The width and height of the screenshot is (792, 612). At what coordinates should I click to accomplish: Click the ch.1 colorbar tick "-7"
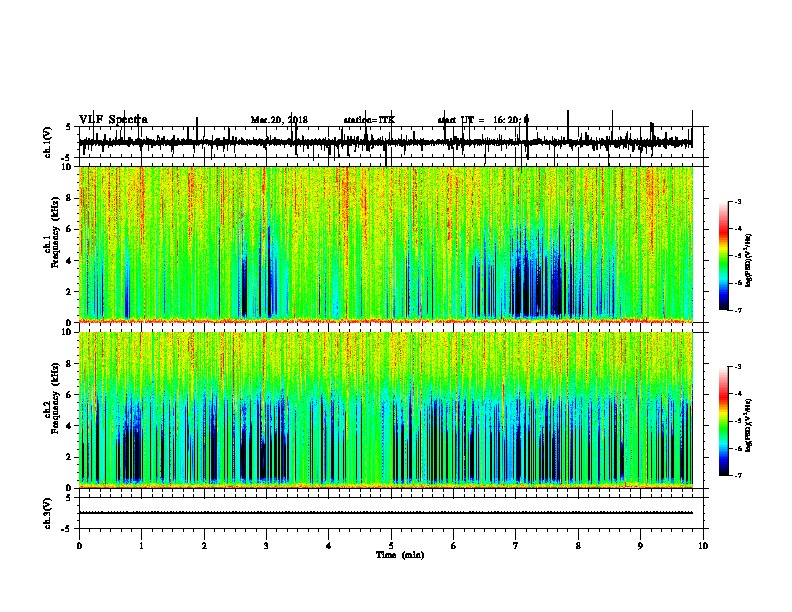737,310
